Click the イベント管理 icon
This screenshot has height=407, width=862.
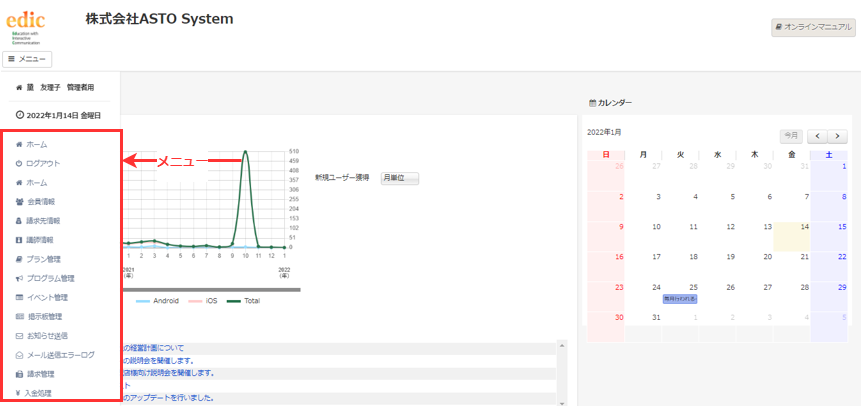[19, 298]
